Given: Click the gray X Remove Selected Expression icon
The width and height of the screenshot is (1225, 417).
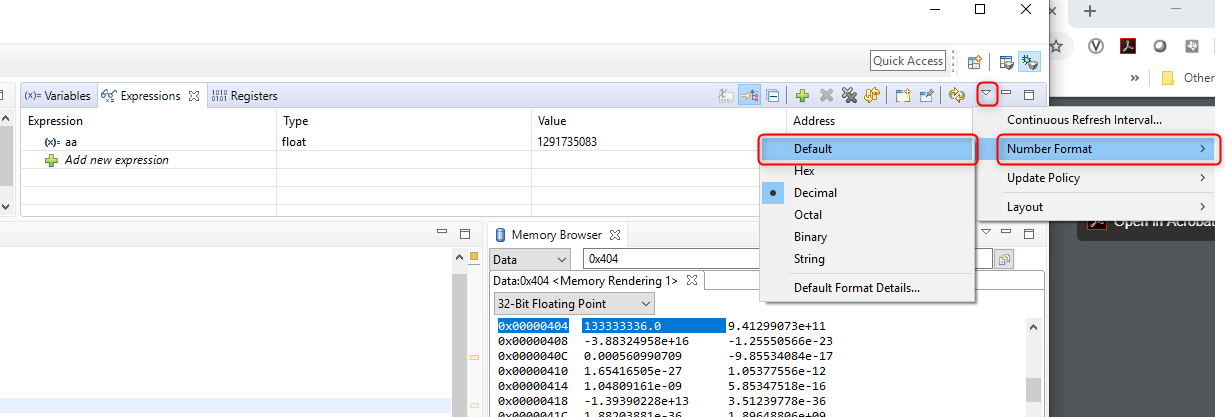Looking at the screenshot, I should (x=826, y=96).
